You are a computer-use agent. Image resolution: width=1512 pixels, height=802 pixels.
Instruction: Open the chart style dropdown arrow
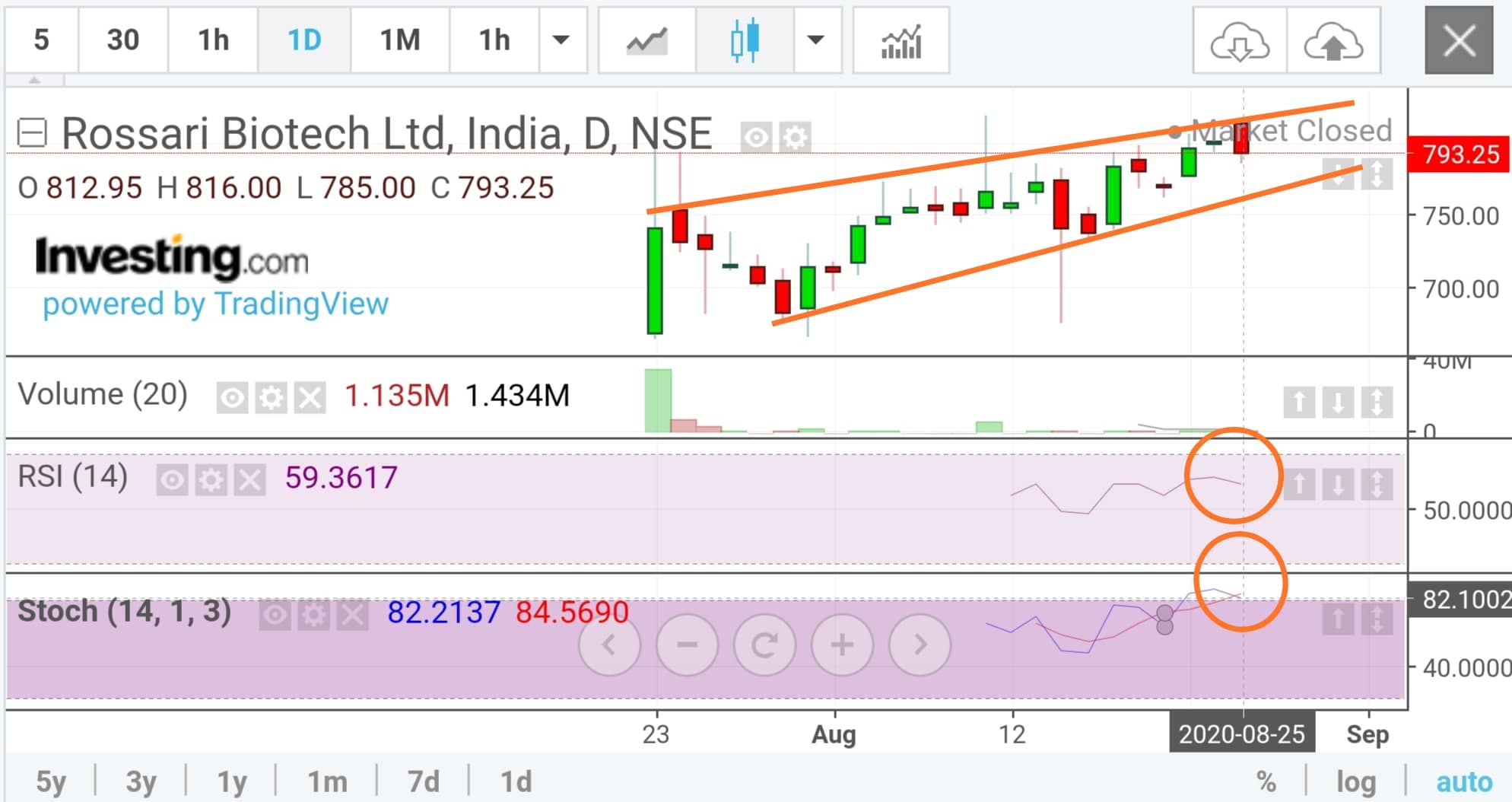click(x=816, y=40)
